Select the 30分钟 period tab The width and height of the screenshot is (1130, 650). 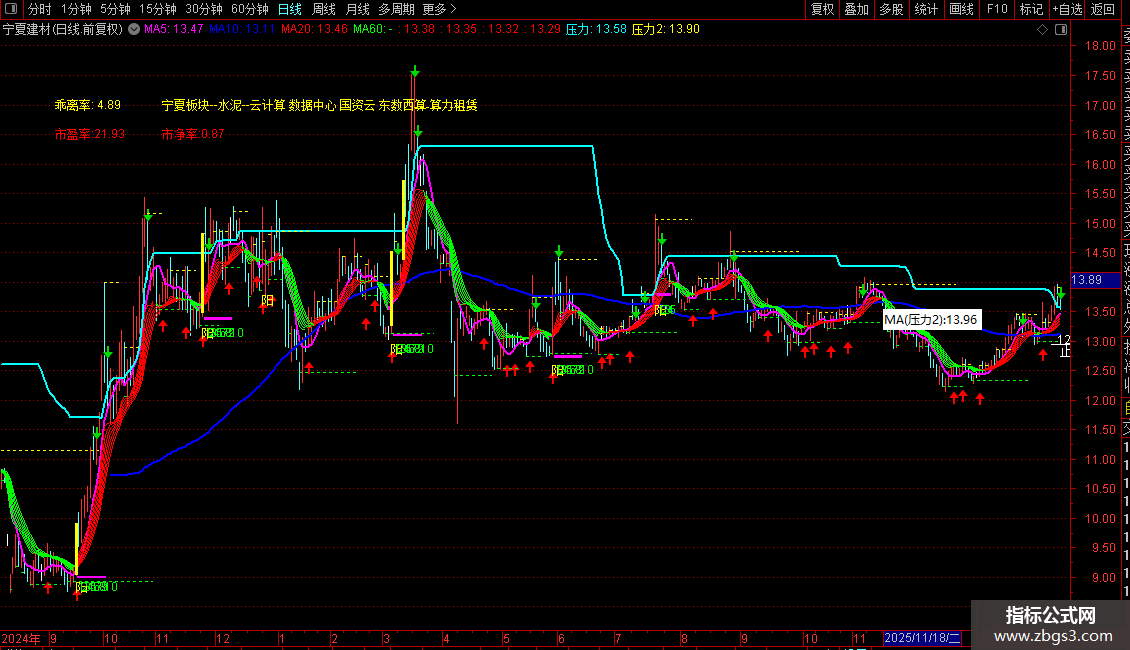click(x=204, y=9)
